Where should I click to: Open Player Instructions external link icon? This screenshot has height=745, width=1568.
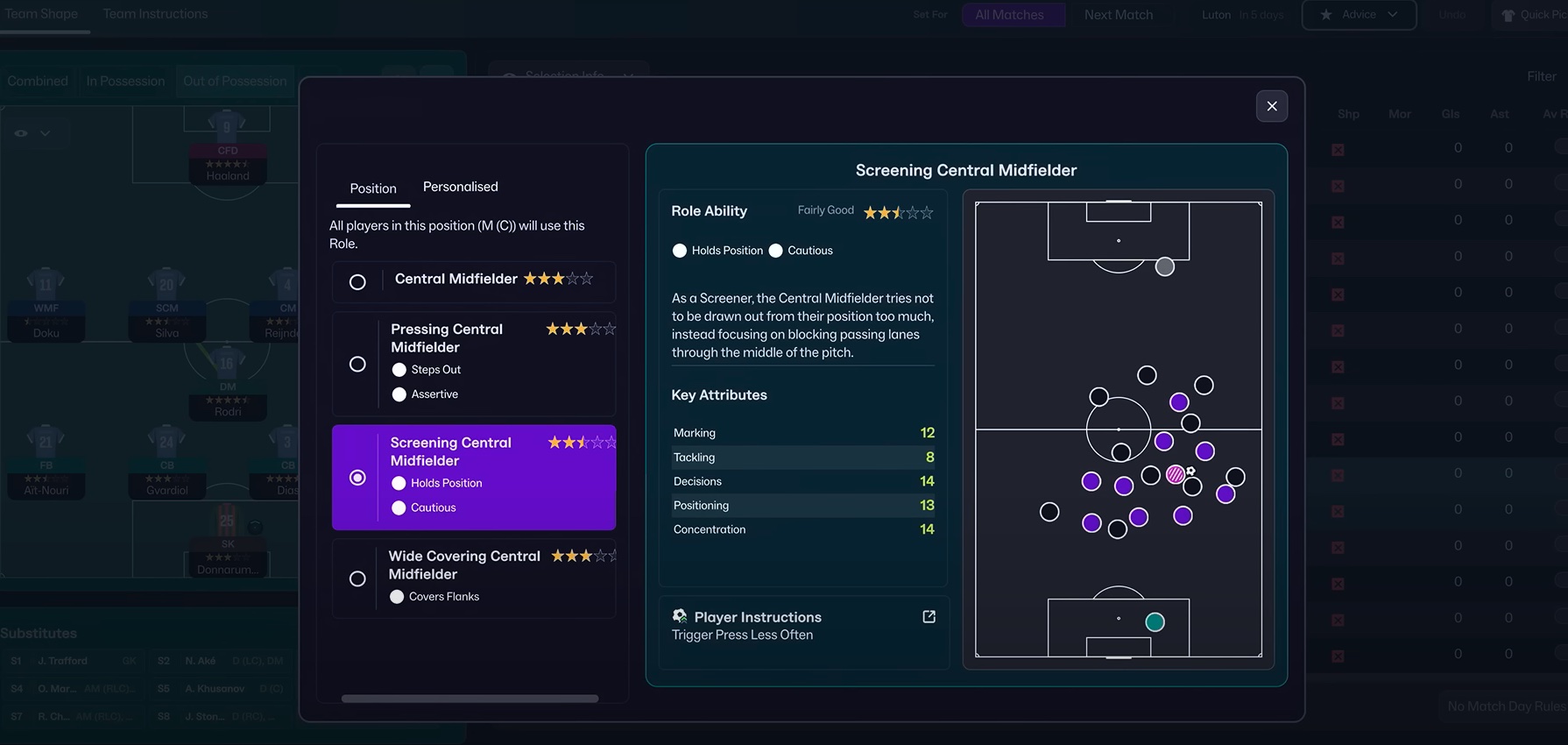[x=929, y=617]
